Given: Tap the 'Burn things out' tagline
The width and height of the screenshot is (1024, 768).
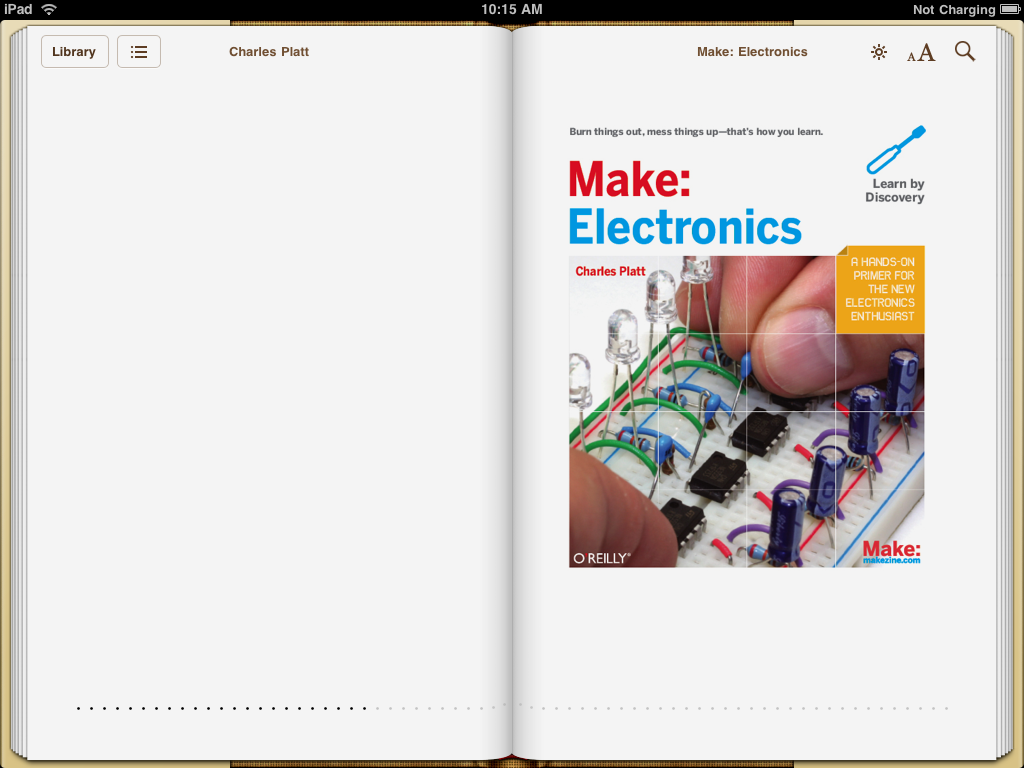Looking at the screenshot, I should (x=696, y=131).
